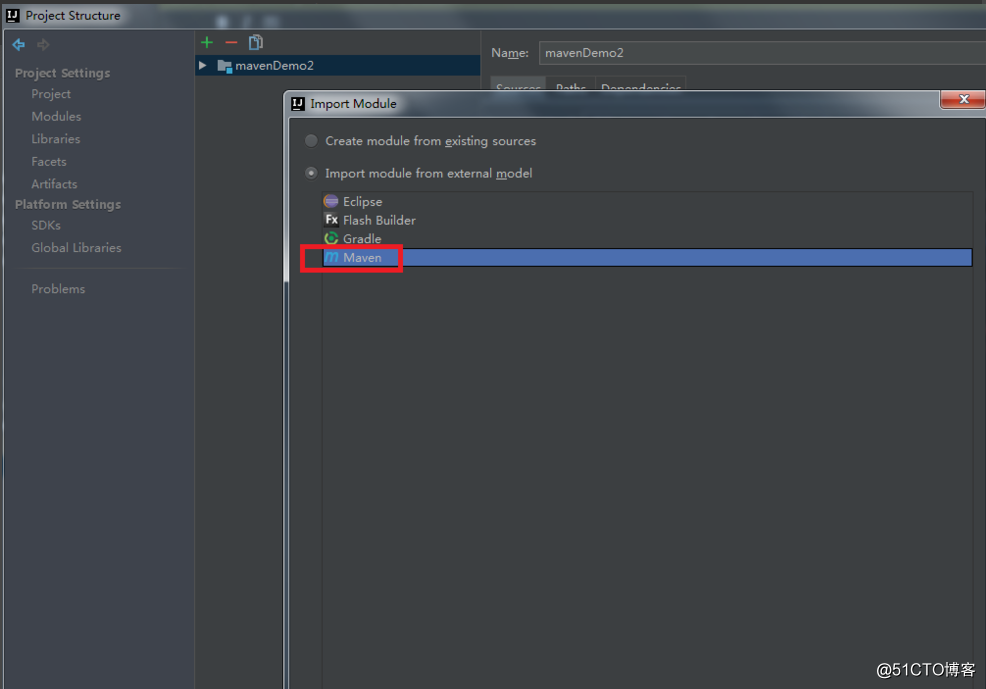Screen dimensions: 986x689
Task: Open the Project settings page
Action: click(51, 94)
